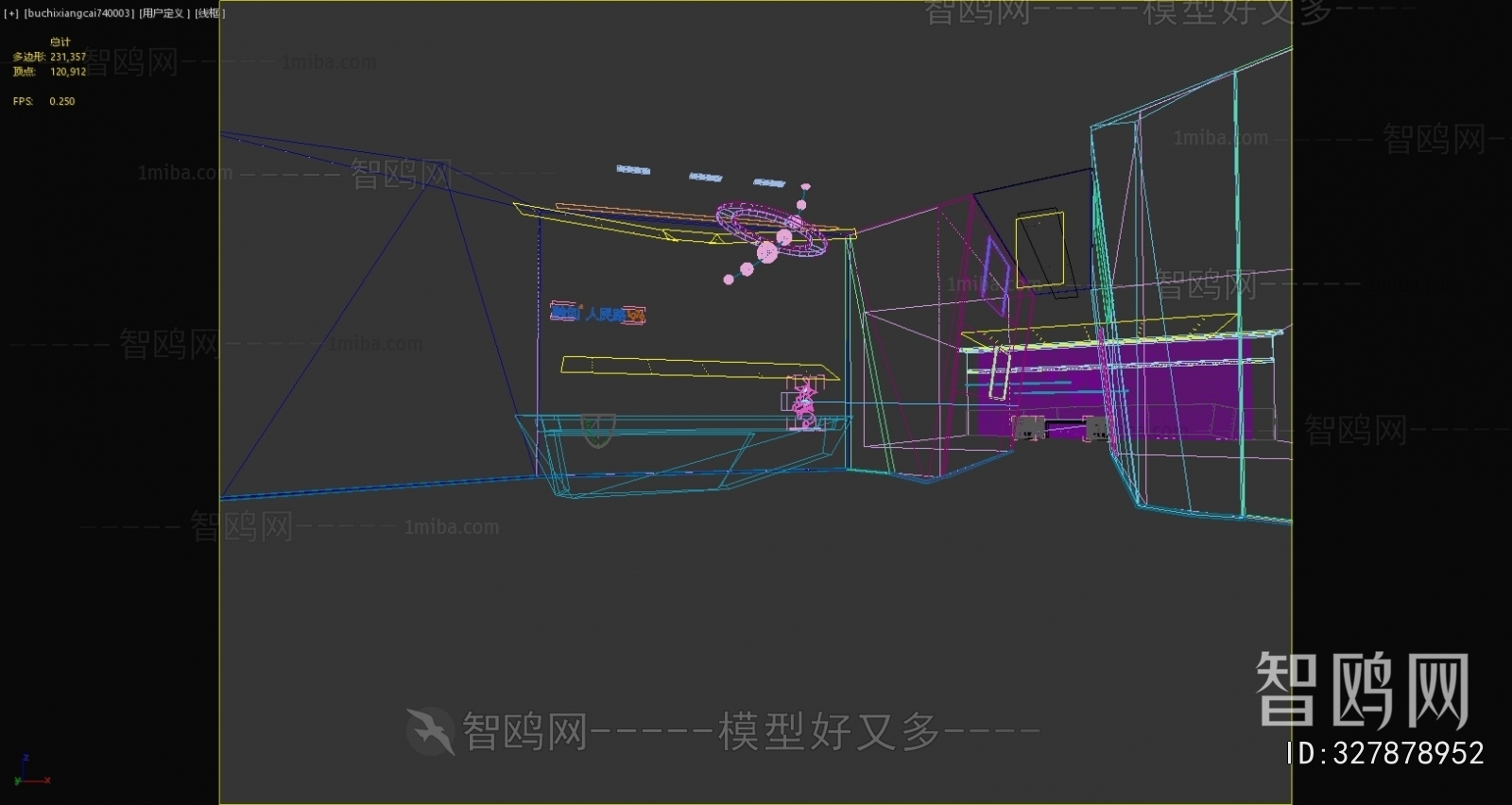Click the bird logo in bottom watermark

pyautogui.click(x=431, y=730)
